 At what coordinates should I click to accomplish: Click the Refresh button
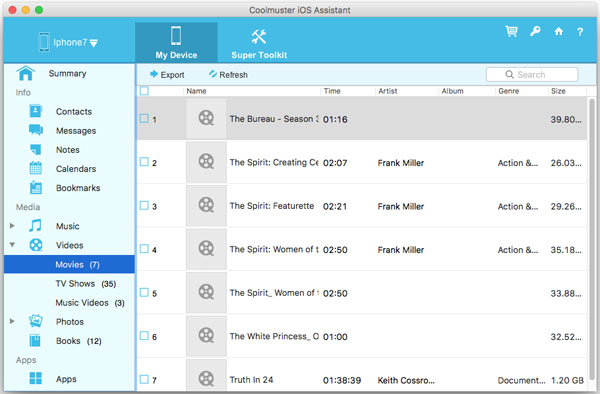[x=228, y=75]
